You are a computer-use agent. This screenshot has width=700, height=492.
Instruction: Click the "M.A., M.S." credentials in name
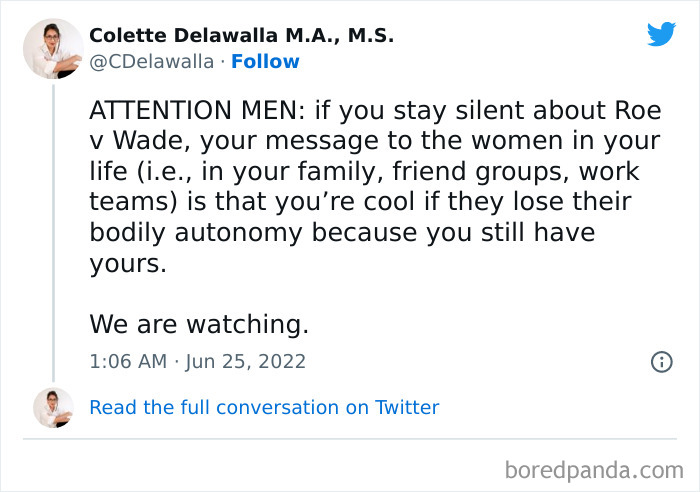(x=339, y=36)
